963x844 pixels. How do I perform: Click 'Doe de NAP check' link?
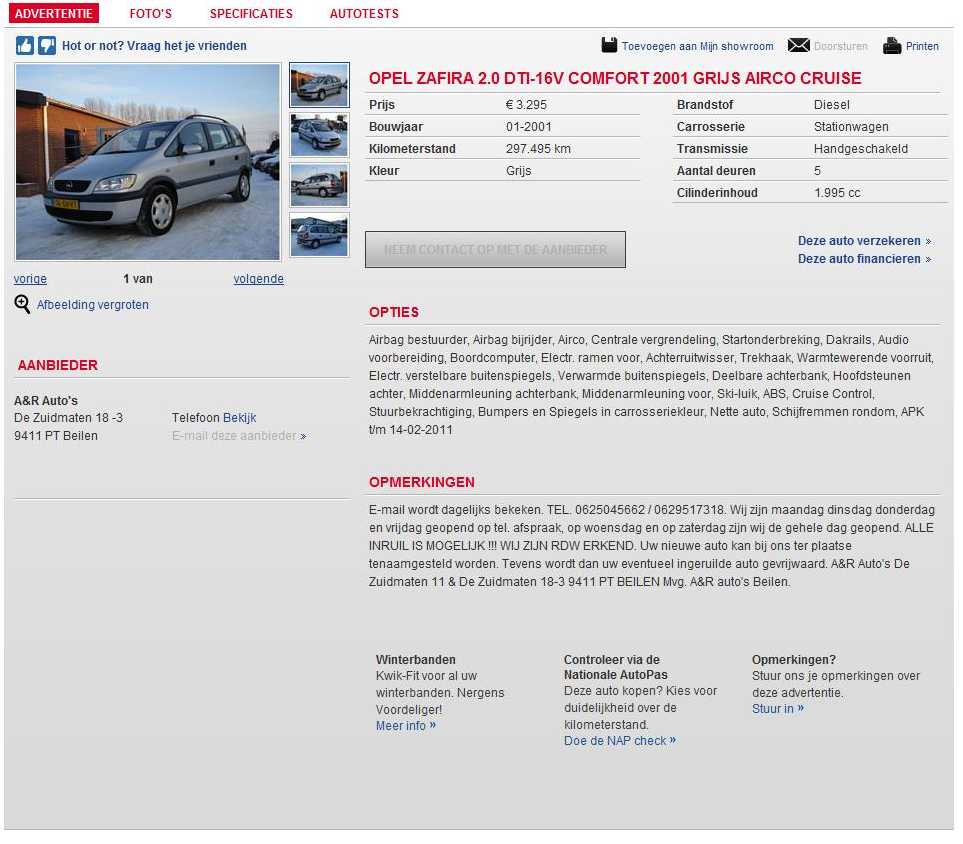(x=620, y=741)
